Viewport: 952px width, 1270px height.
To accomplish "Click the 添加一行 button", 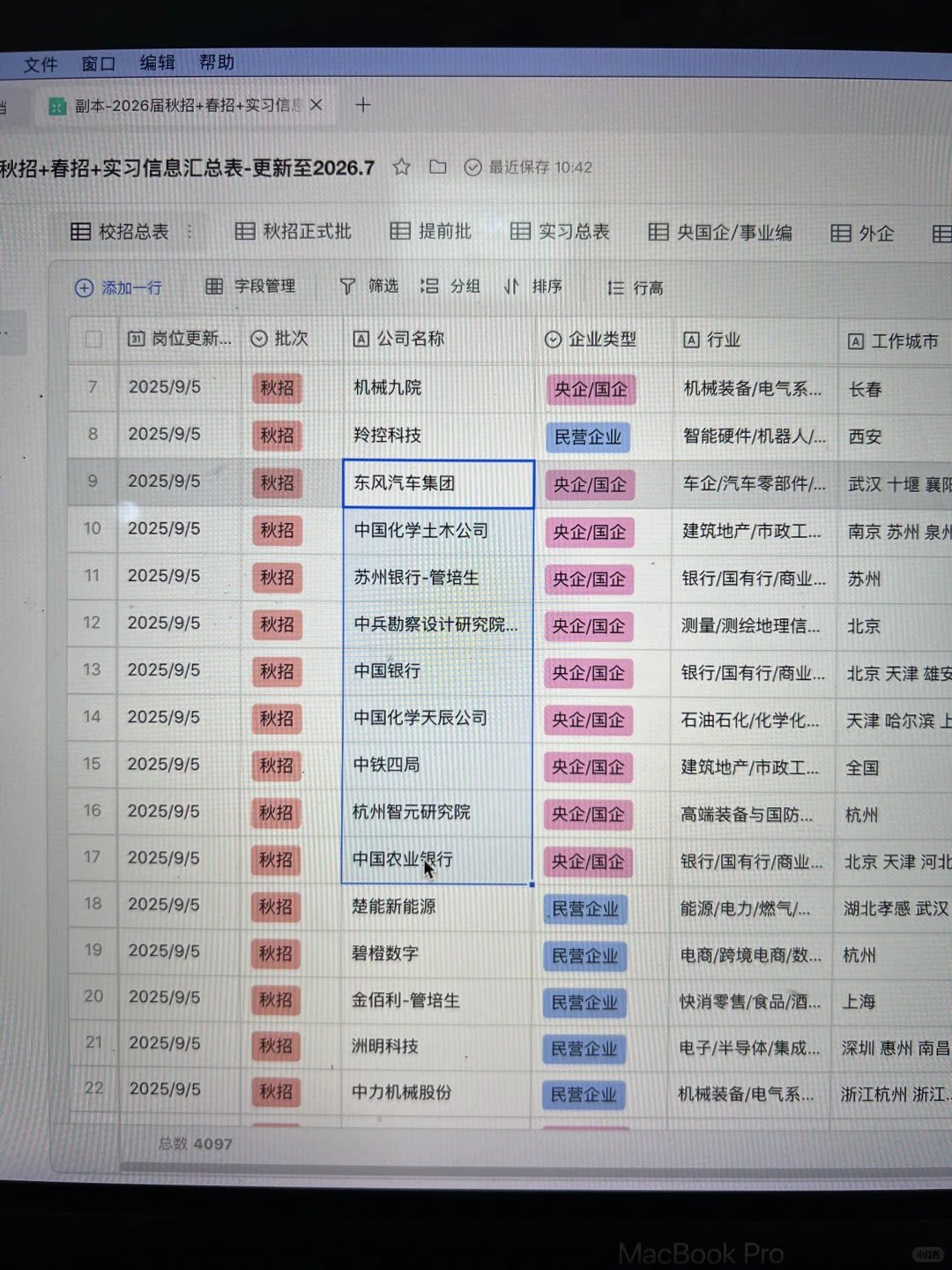I will pos(119,288).
